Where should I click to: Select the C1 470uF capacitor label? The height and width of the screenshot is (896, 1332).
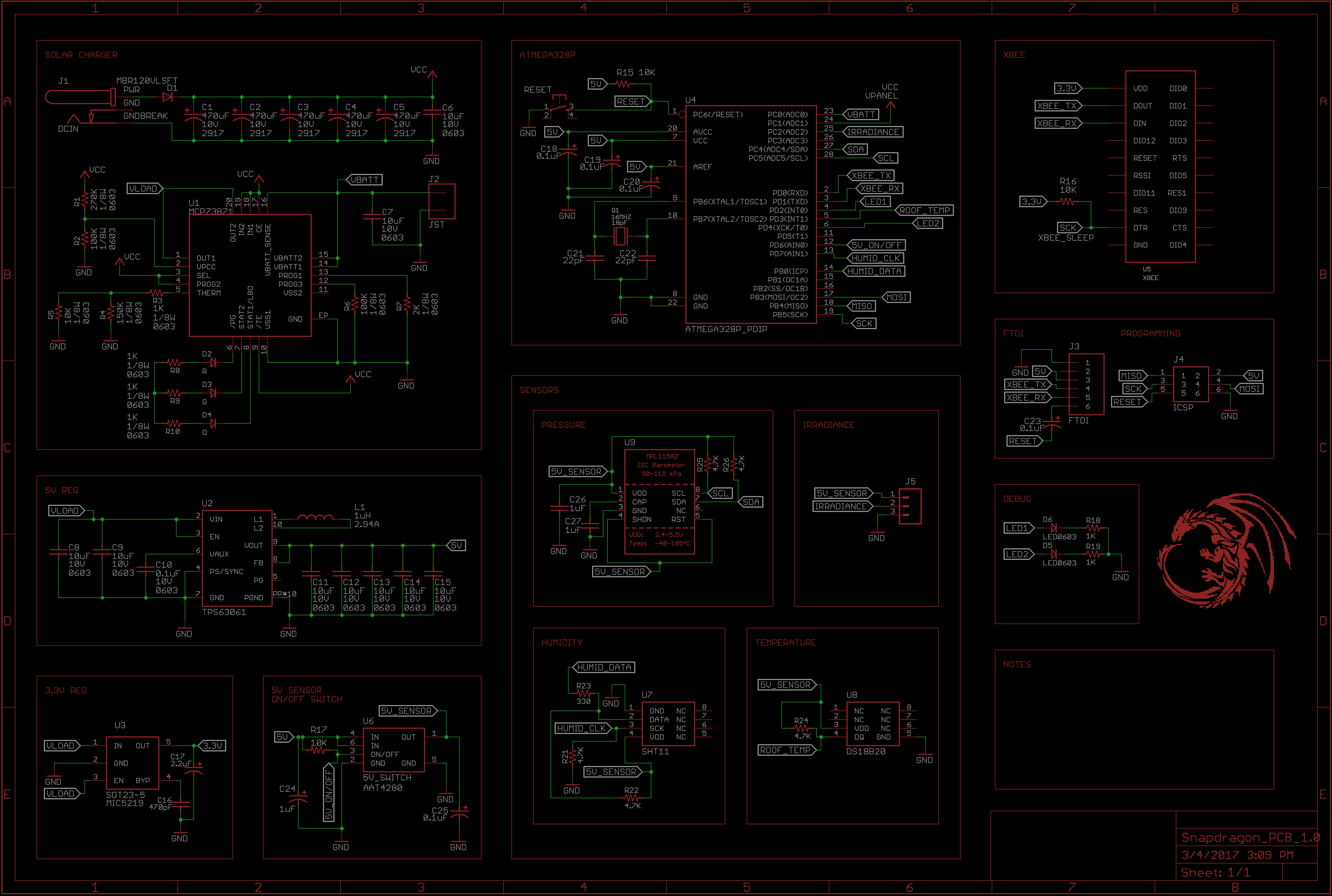(x=215, y=120)
